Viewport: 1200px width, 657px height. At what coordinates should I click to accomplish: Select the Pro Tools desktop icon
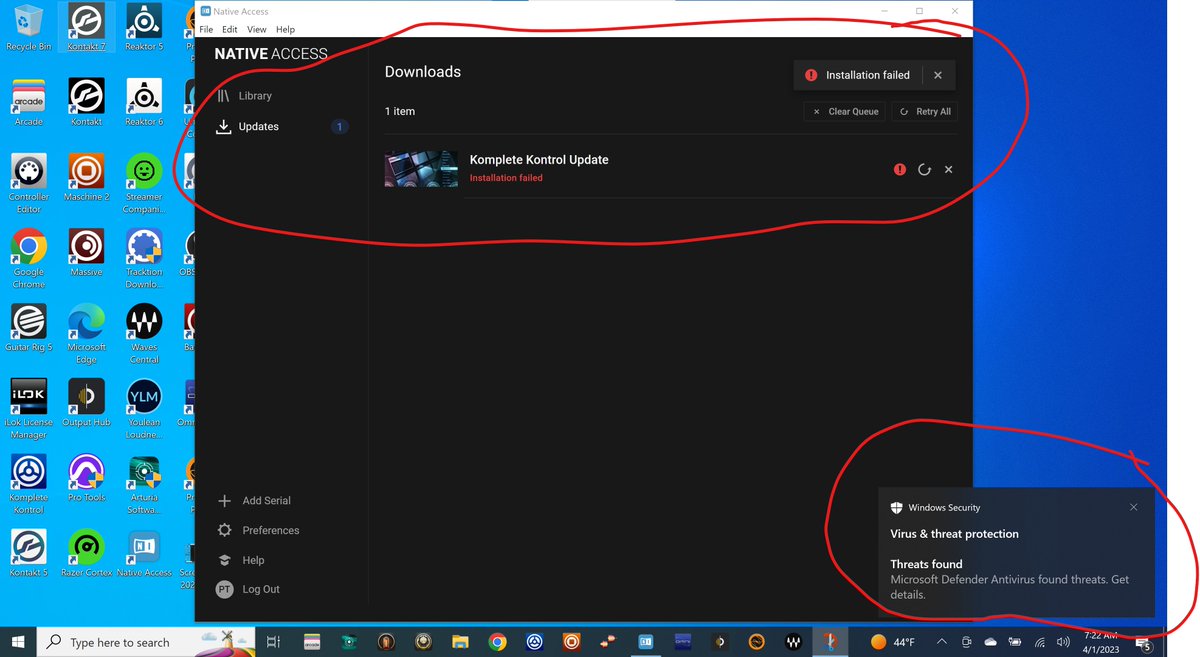pos(86,478)
